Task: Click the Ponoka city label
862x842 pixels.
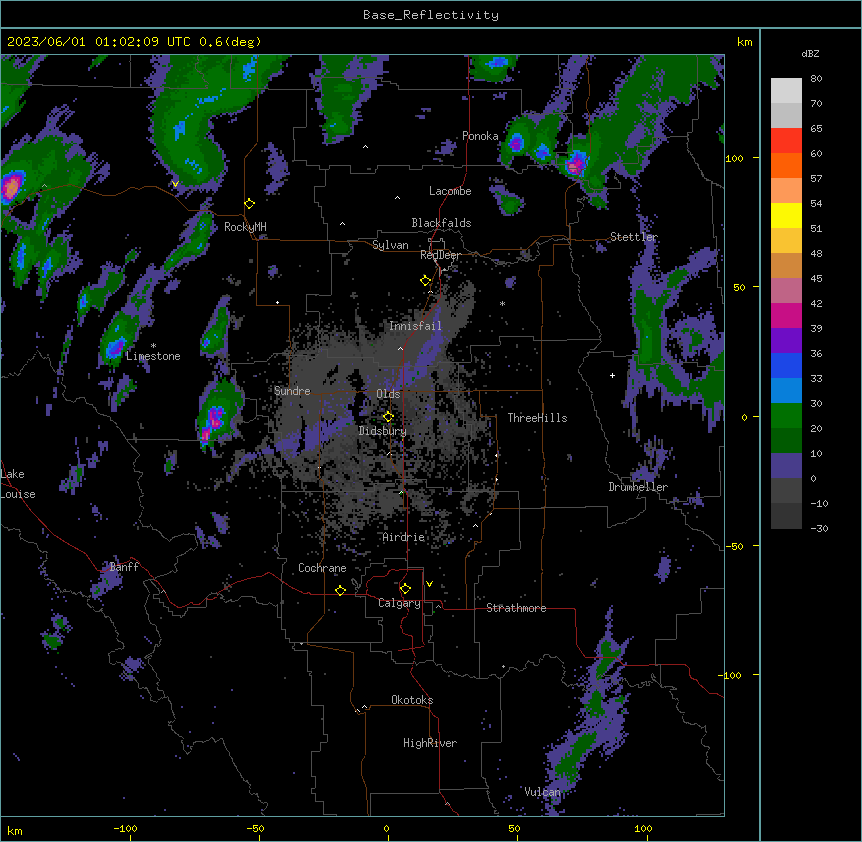Action: pos(480,136)
